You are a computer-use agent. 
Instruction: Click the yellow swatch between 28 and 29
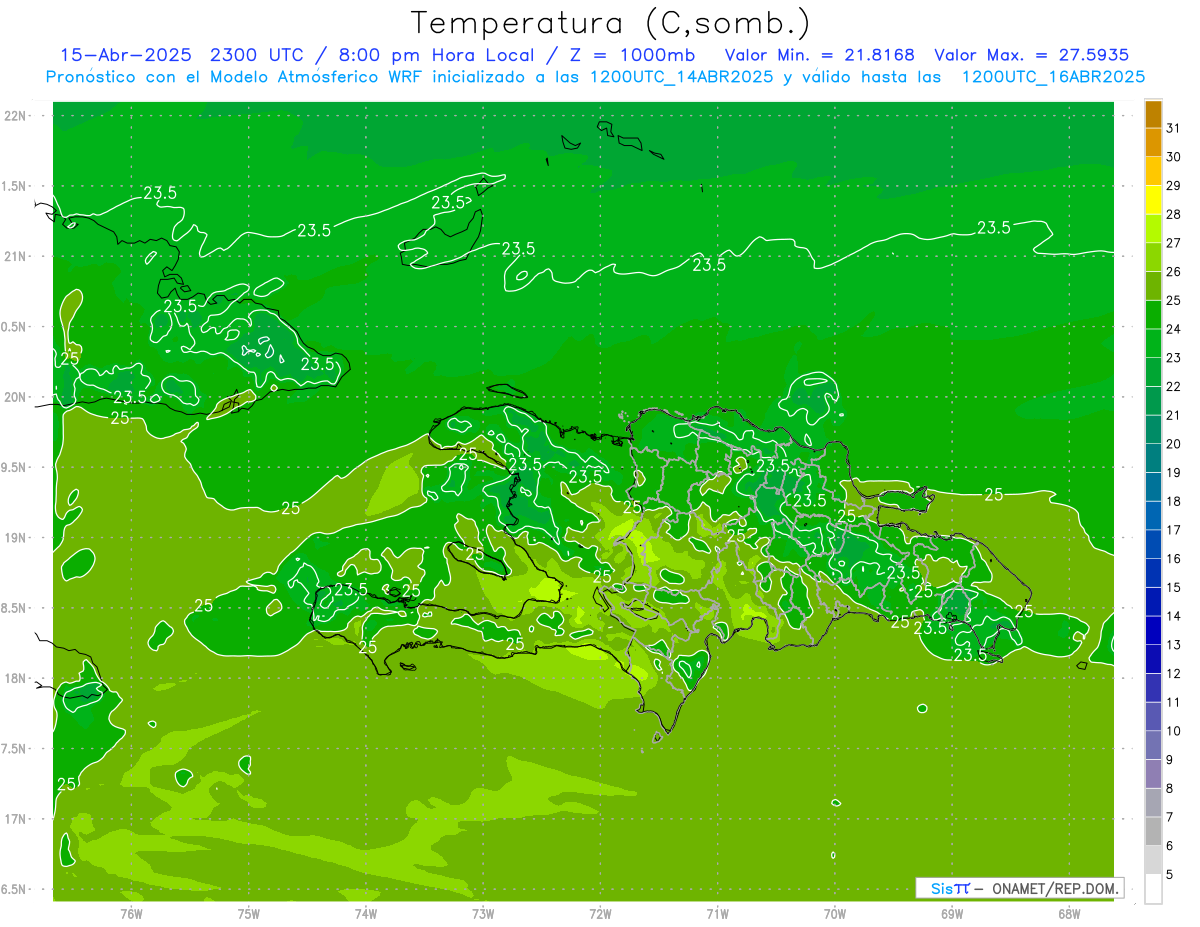pyautogui.click(x=1153, y=199)
